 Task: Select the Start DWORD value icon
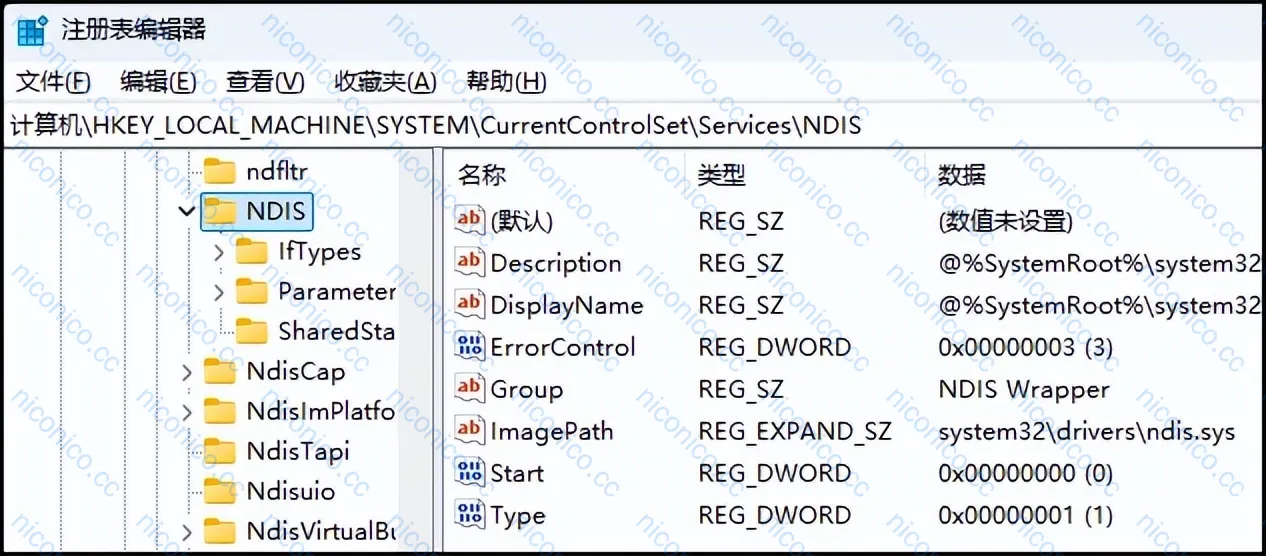[469, 473]
